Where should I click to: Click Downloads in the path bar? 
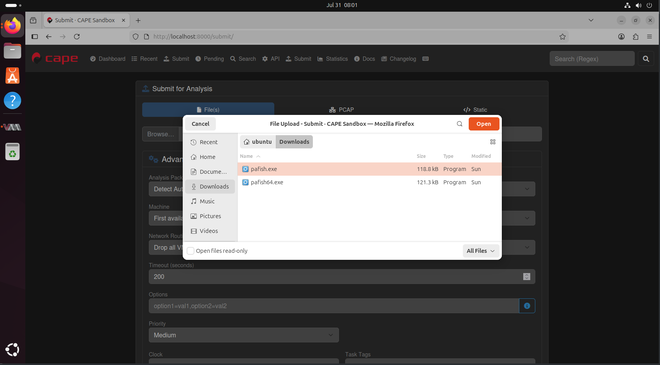(x=294, y=142)
